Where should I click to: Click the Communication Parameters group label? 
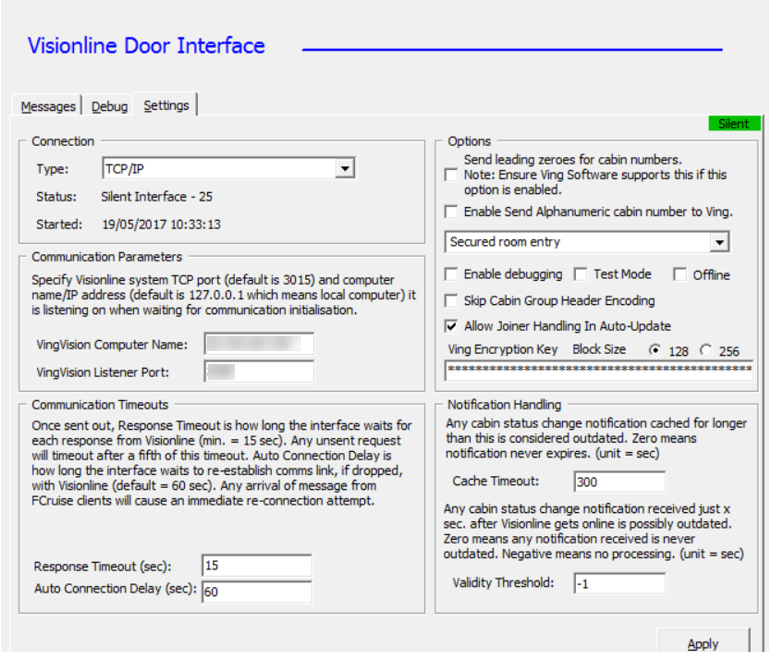pos(106,257)
